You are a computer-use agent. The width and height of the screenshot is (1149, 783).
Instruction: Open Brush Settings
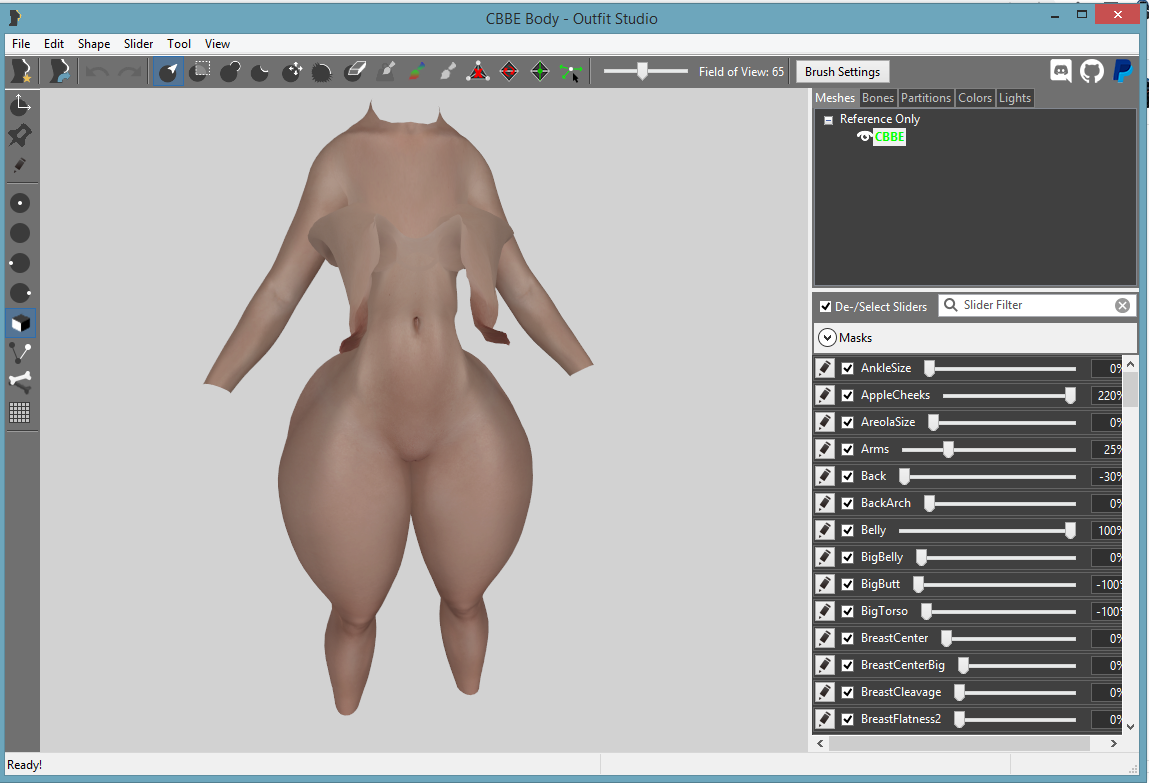point(843,72)
